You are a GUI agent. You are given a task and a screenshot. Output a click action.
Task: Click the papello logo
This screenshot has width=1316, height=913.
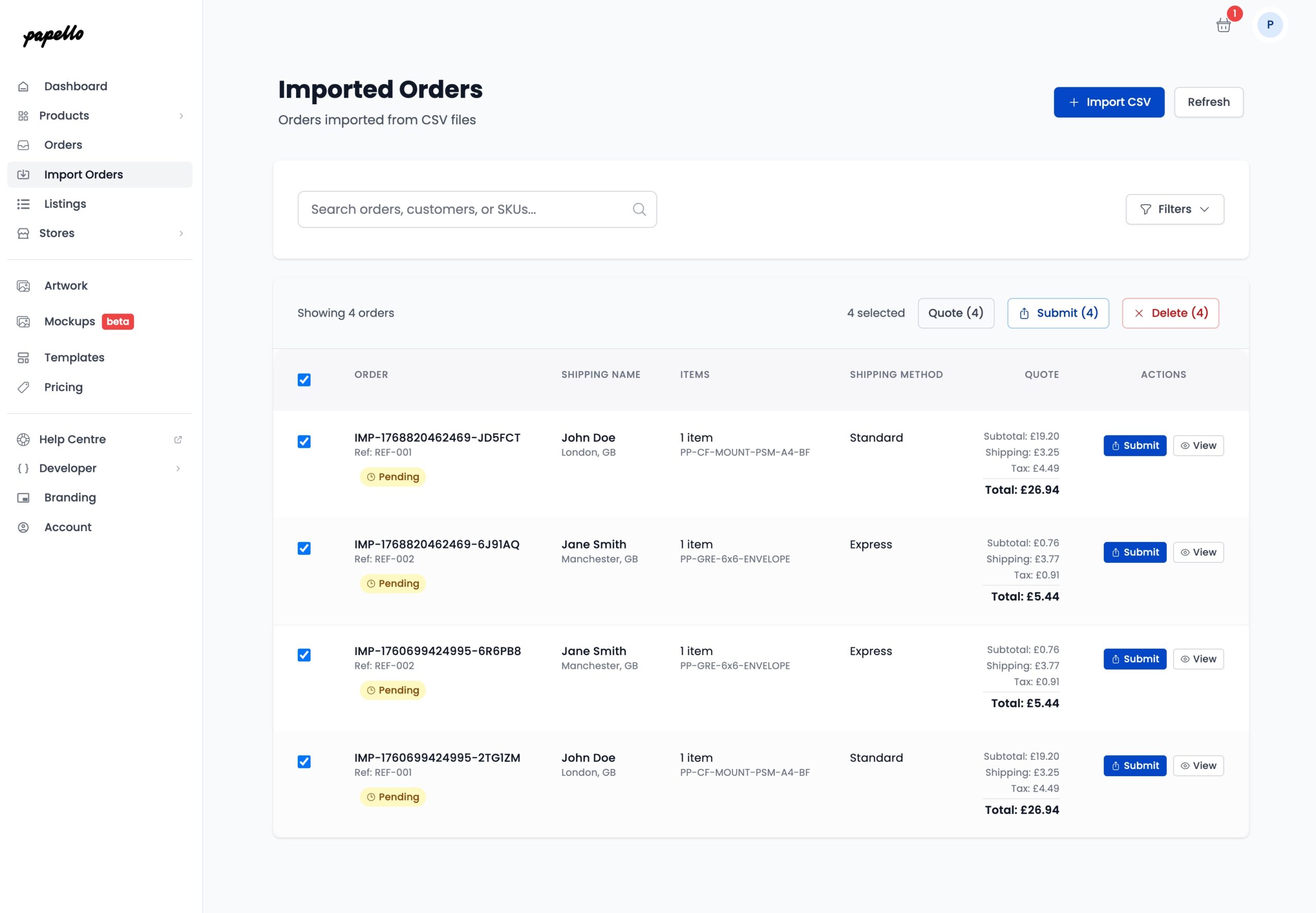(53, 35)
